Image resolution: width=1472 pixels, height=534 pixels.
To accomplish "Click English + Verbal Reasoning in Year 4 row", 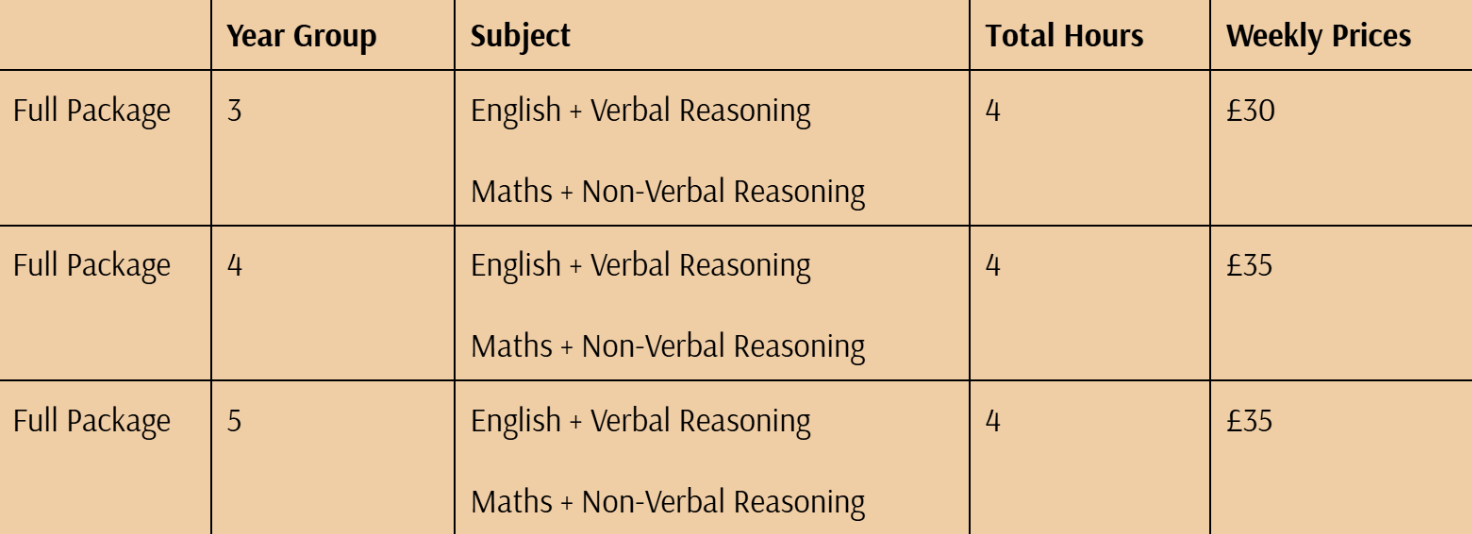I will [641, 266].
